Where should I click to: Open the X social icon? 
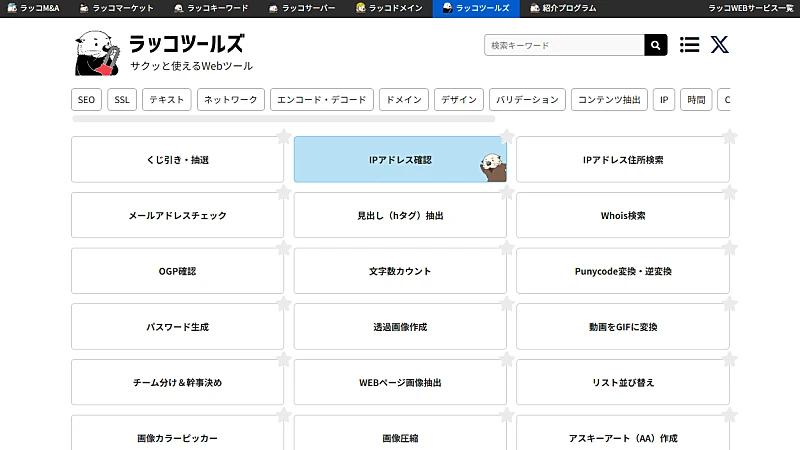click(719, 45)
